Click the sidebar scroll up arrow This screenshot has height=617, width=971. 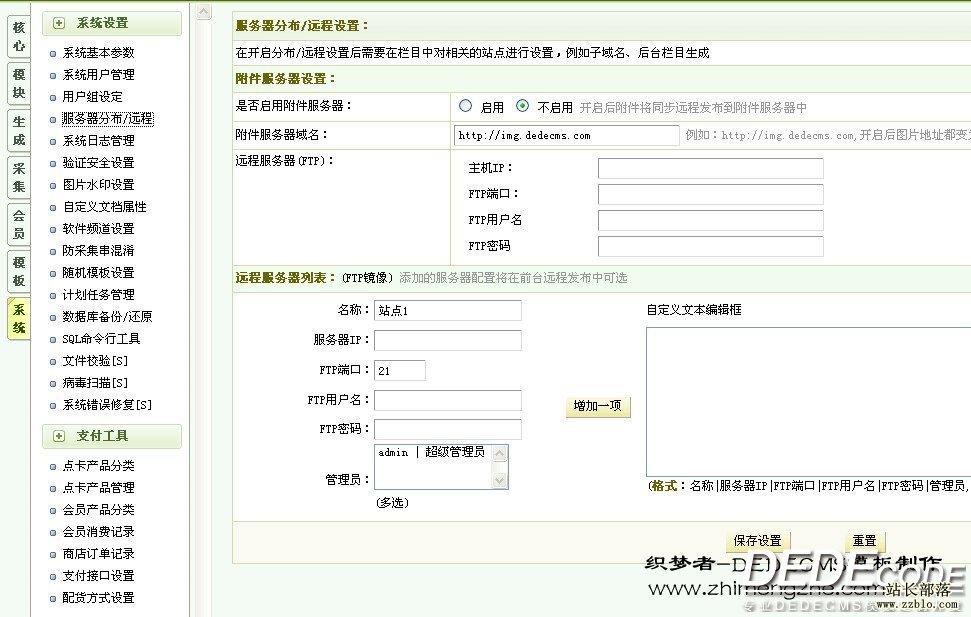(204, 12)
